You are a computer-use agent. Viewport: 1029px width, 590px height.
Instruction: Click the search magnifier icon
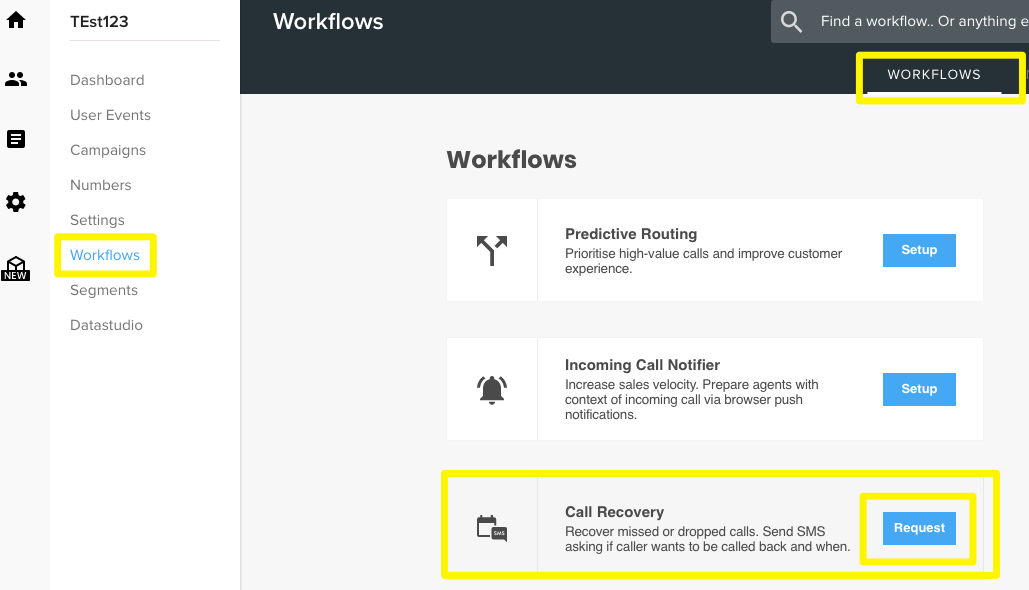(791, 22)
